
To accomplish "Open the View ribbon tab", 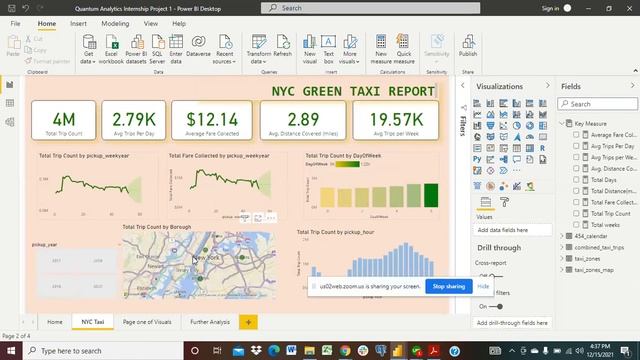I will [151, 24].
